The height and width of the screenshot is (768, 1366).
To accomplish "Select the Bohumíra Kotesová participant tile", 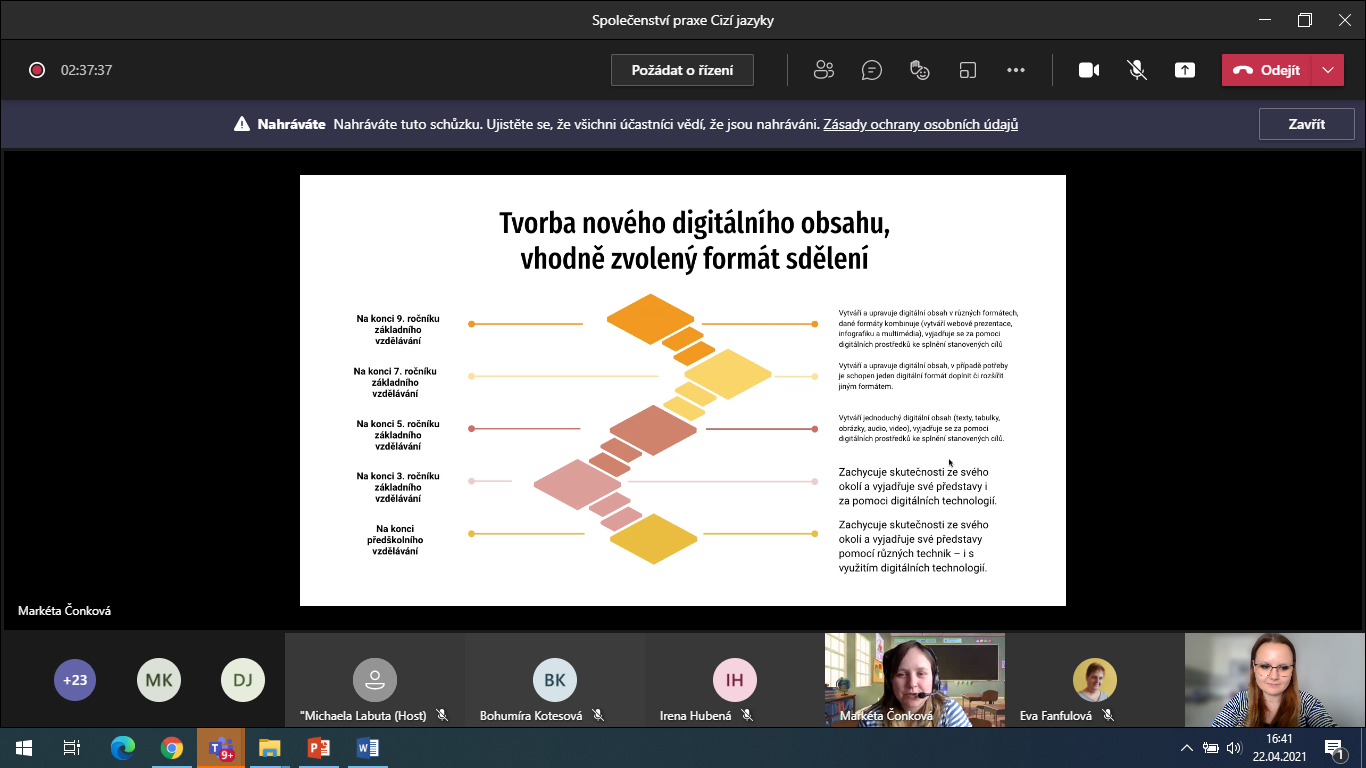I will 554,681.
